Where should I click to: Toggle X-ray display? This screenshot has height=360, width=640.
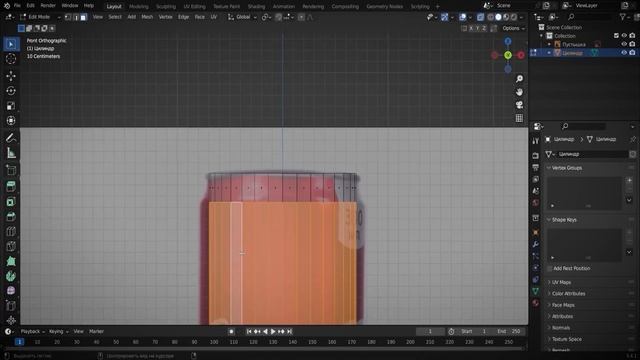coord(480,17)
